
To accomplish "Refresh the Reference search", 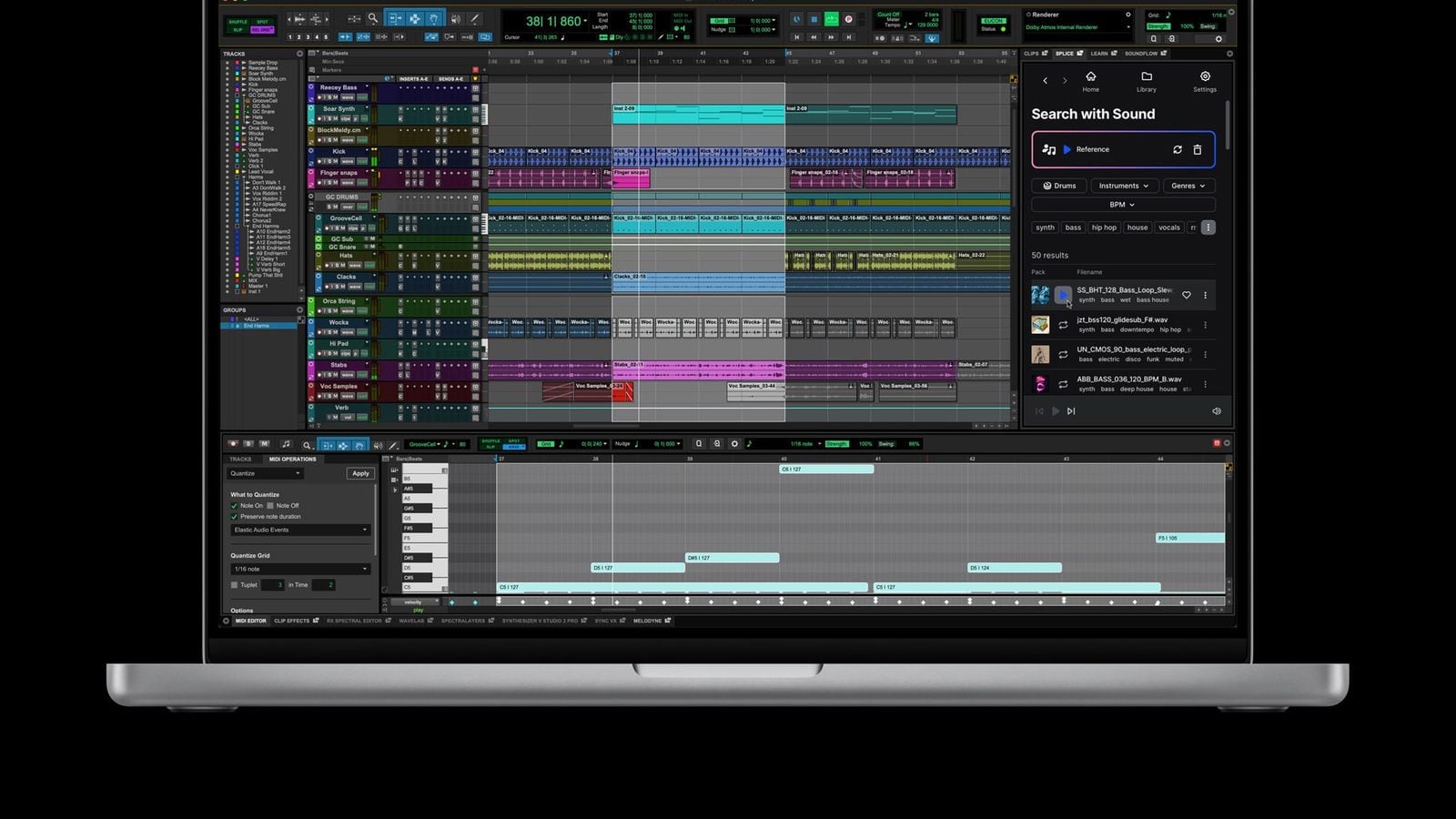I will [x=1178, y=149].
